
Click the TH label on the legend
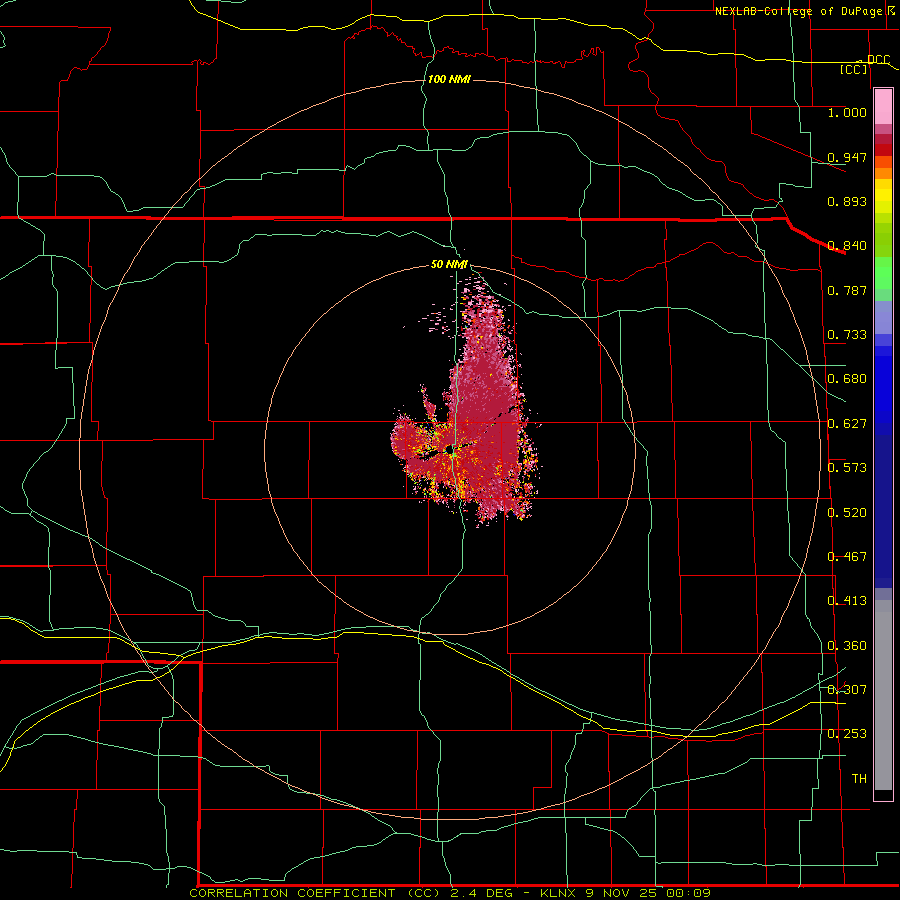[x=859, y=779]
